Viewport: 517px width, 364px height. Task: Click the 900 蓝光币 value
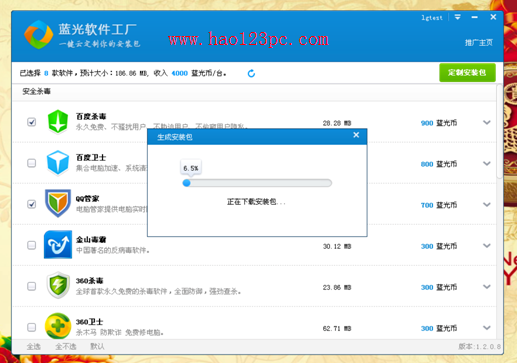pos(439,123)
